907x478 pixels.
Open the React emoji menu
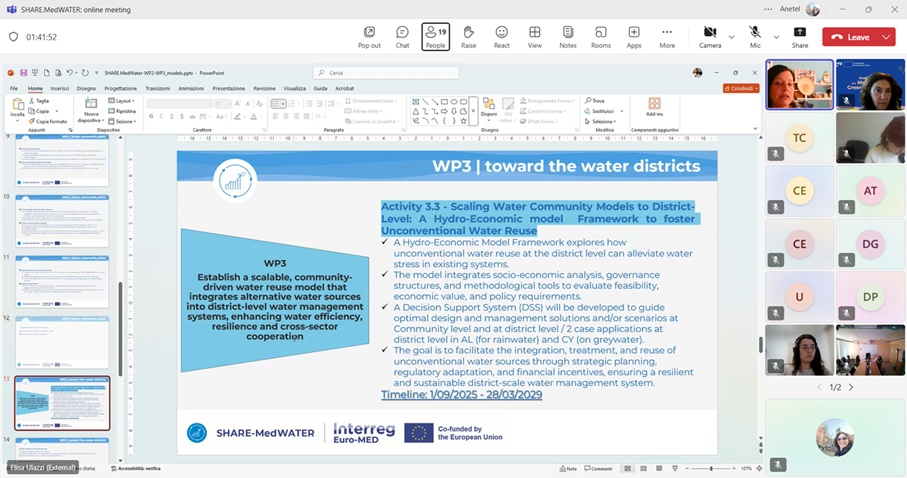coord(501,37)
